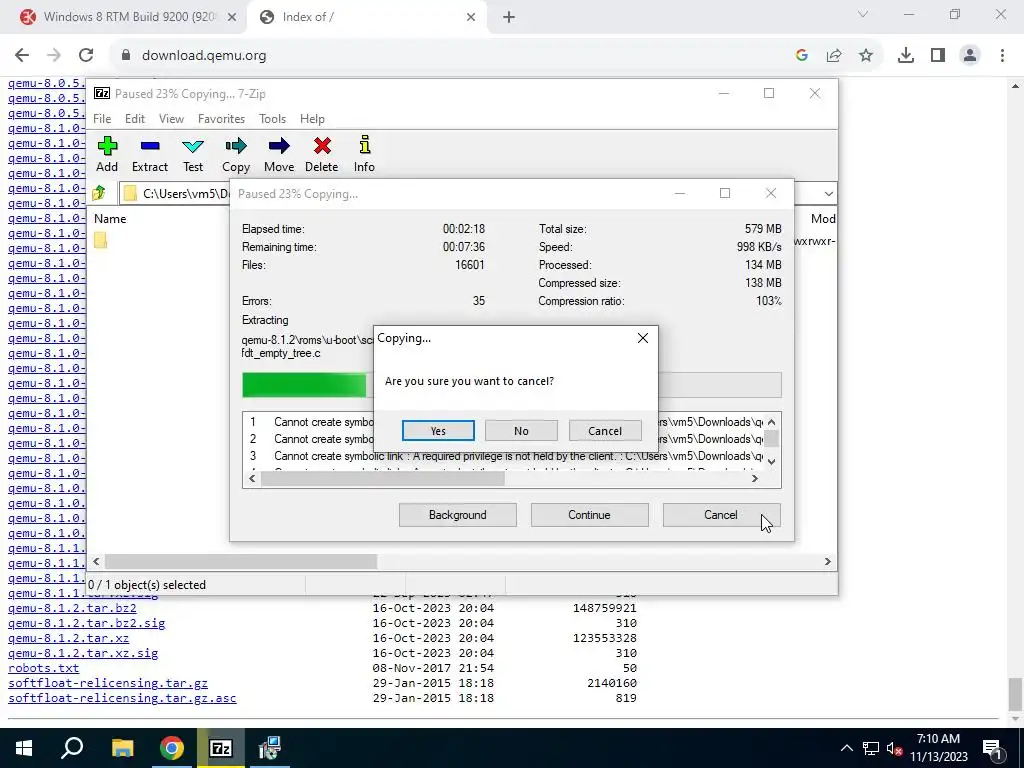This screenshot has width=1024, height=768.
Task: Open the qemu-8.1.2.tar.bz2 link
Action: 72,608
